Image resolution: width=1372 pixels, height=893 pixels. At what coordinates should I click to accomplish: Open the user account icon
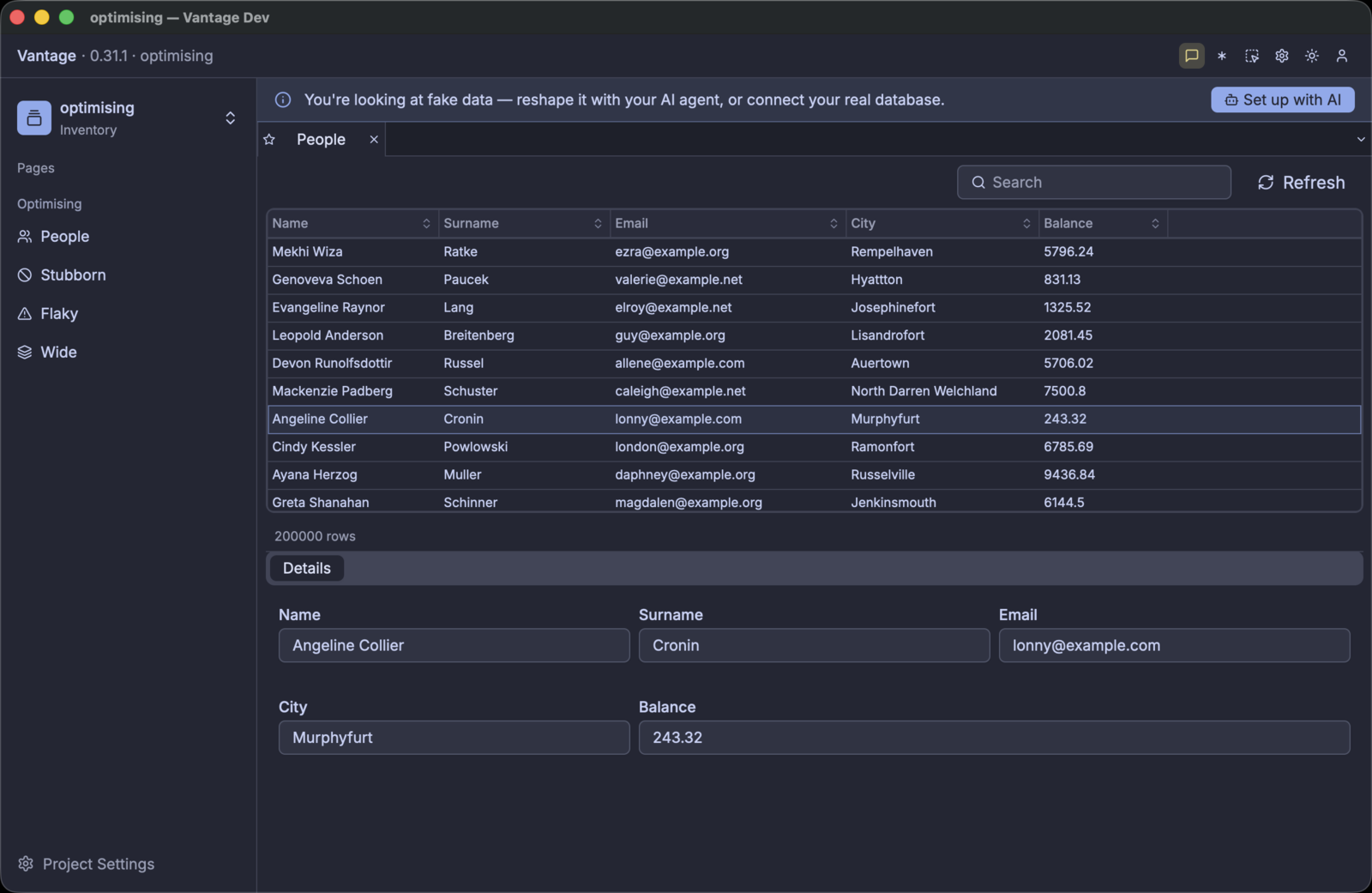pyautogui.click(x=1342, y=56)
